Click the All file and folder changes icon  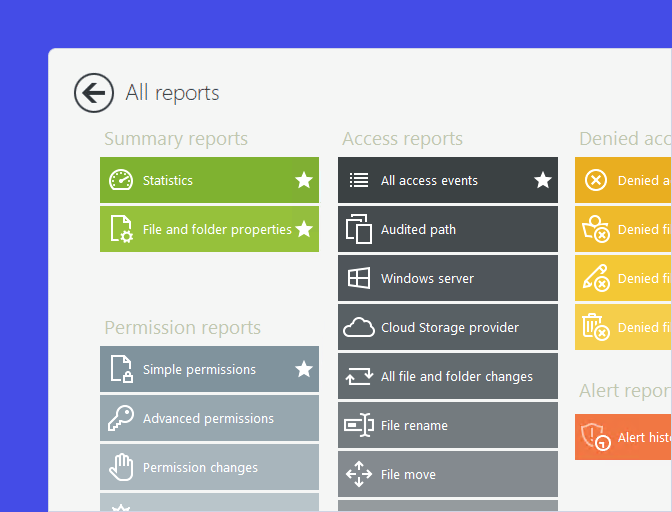[x=358, y=376]
